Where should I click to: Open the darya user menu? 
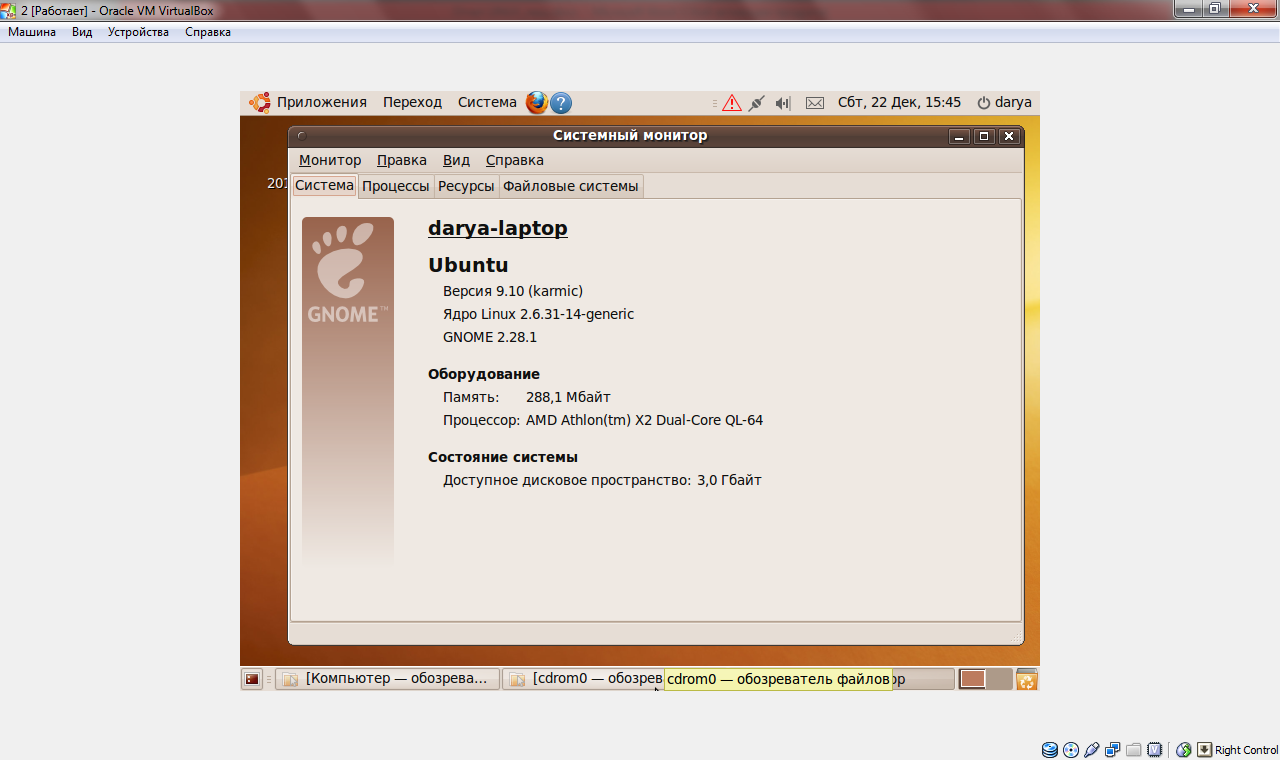coord(1013,102)
